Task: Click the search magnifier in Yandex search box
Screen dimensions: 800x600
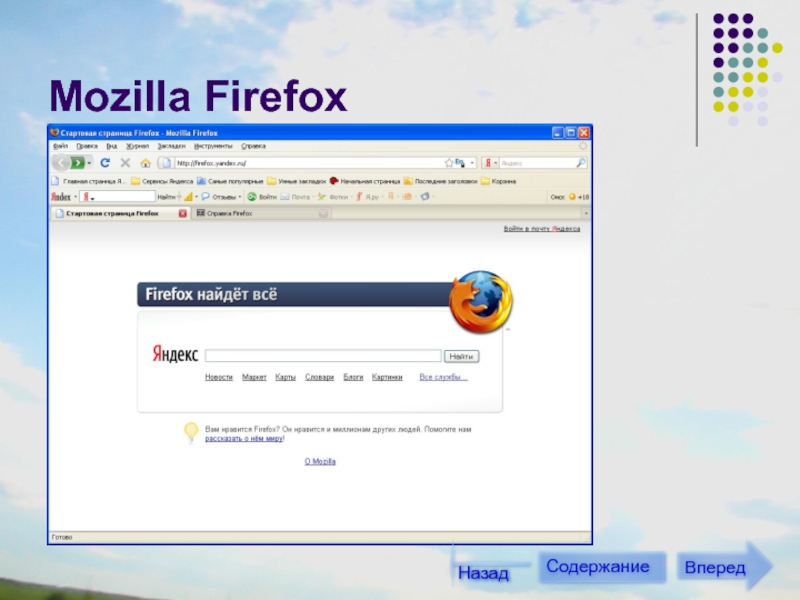Action: click(581, 163)
